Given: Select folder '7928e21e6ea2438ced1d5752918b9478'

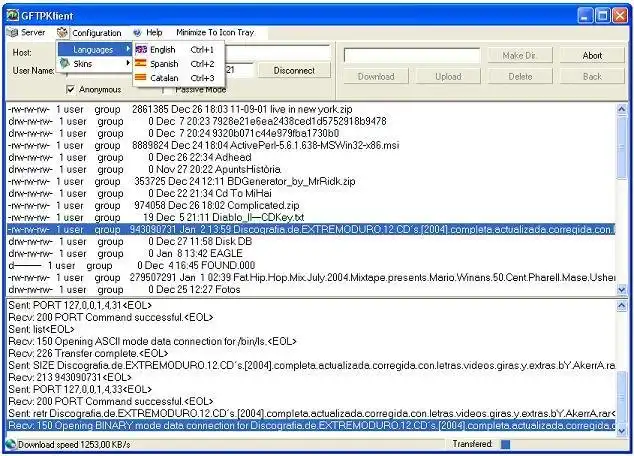Looking at the screenshot, I should (x=311, y=121).
